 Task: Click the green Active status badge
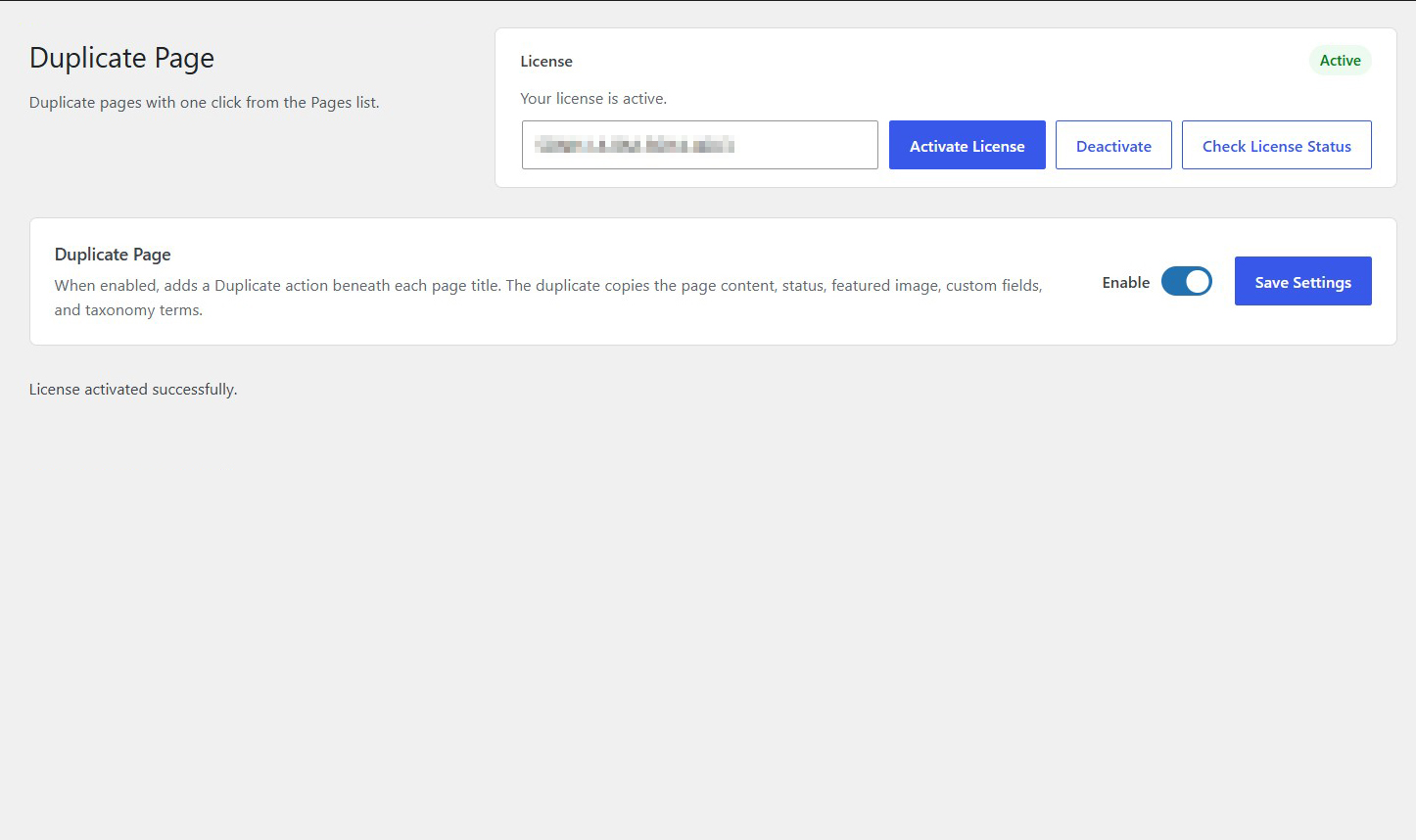click(1340, 61)
